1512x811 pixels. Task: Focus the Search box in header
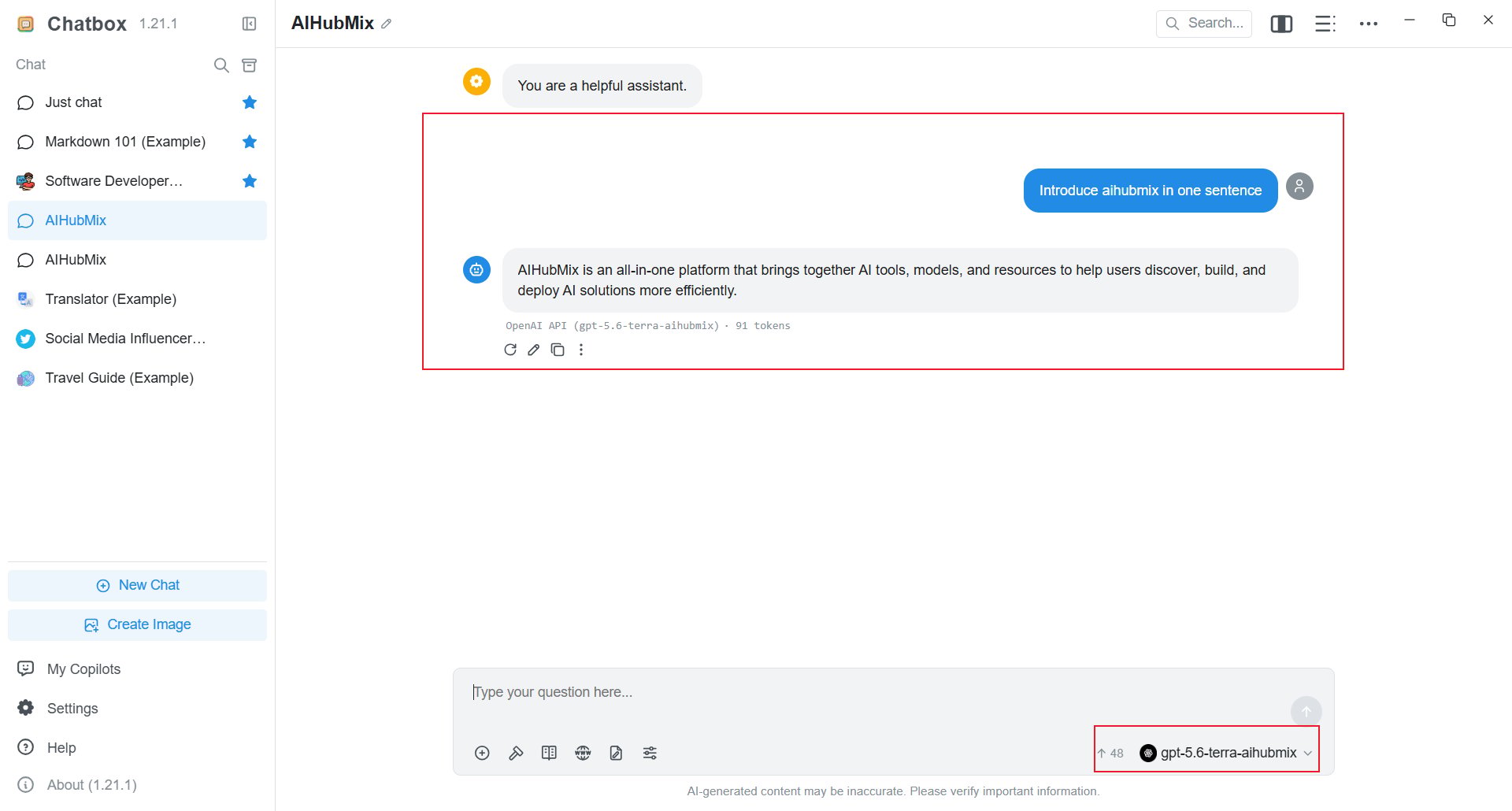(1203, 24)
